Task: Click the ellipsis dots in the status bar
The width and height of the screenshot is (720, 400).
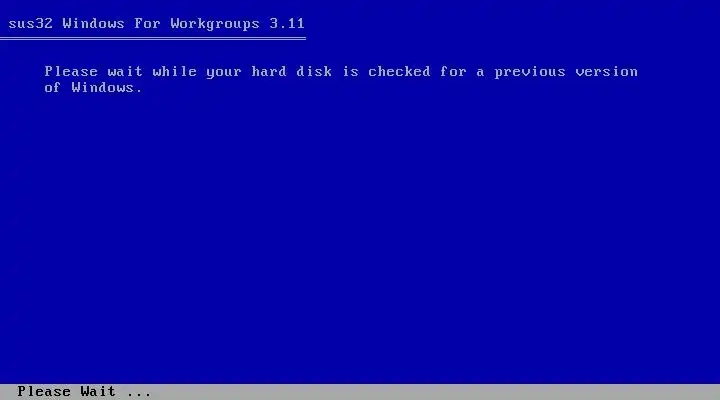Action: pyautogui.click(x=139, y=394)
